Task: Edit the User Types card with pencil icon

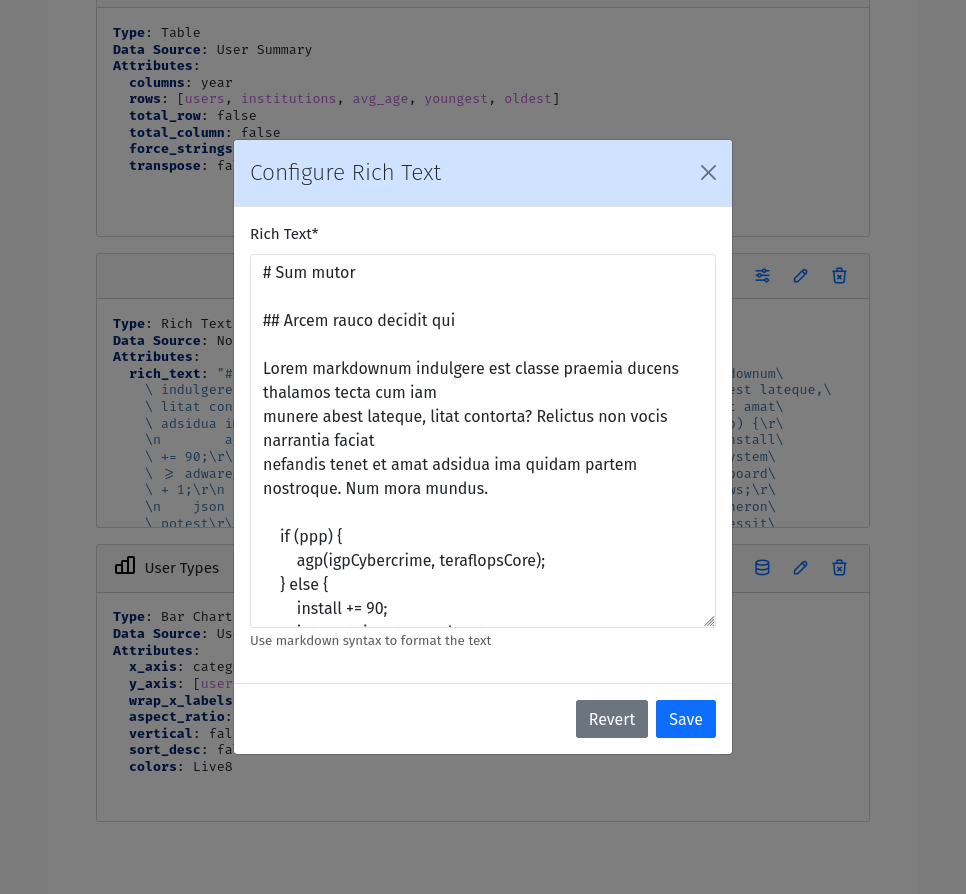Action: (800, 567)
